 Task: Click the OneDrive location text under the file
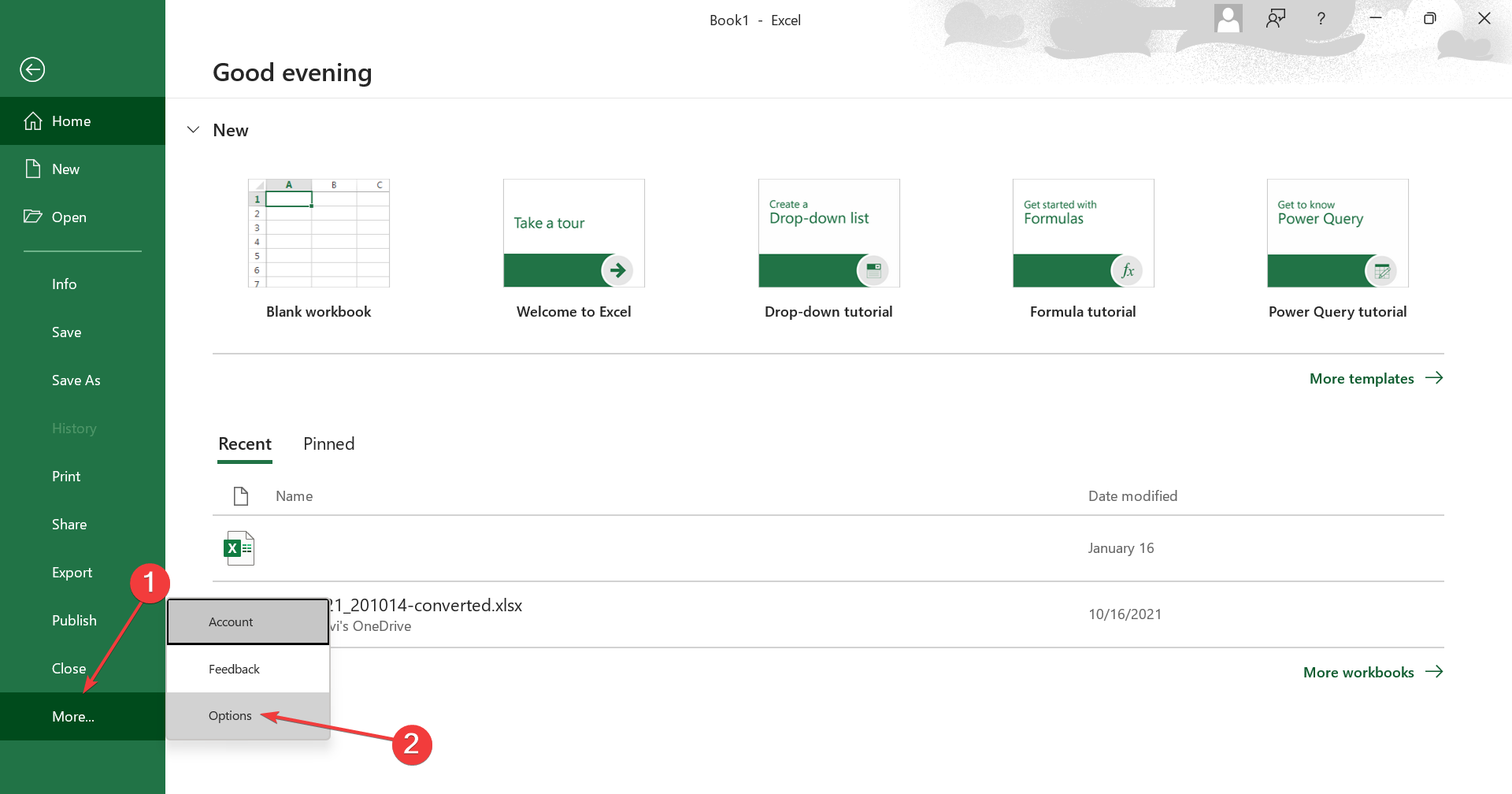(370, 626)
